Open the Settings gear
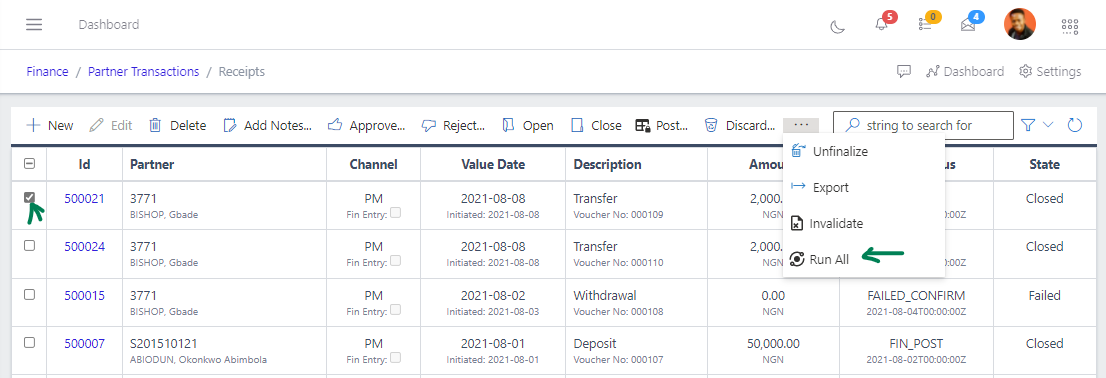The image size is (1106, 378). point(1050,71)
